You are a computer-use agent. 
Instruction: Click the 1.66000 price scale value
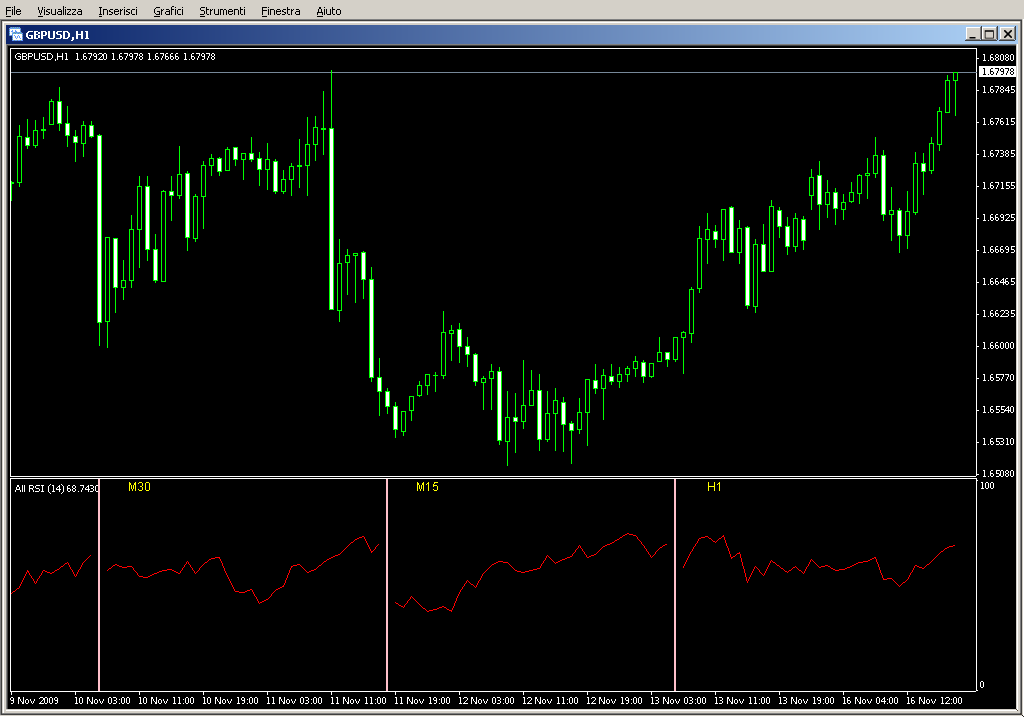pyautogui.click(x=998, y=345)
